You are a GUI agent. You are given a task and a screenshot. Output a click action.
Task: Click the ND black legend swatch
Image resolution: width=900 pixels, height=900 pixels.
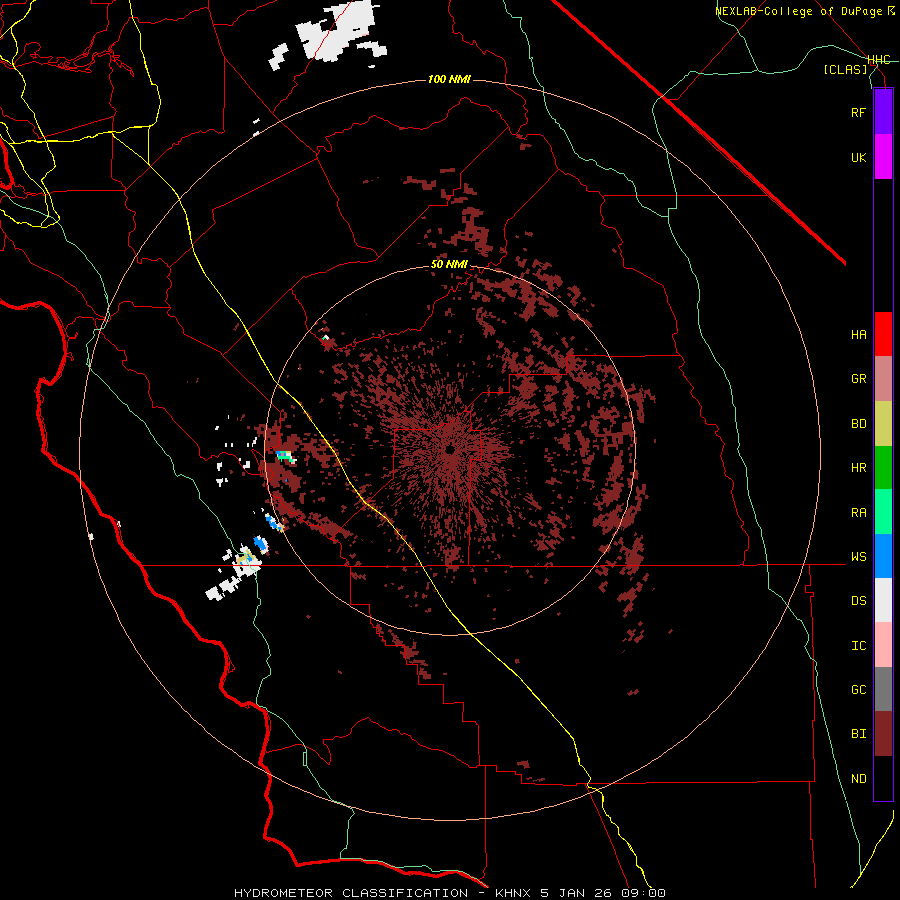coord(883,778)
